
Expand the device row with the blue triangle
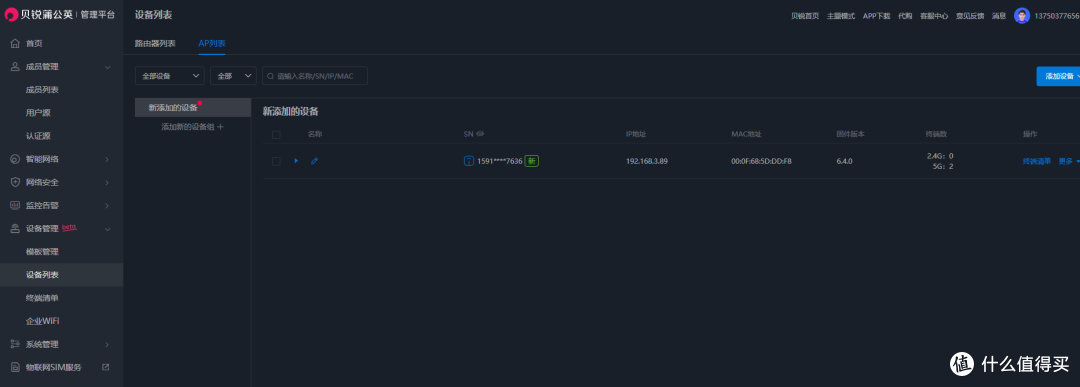(296, 161)
